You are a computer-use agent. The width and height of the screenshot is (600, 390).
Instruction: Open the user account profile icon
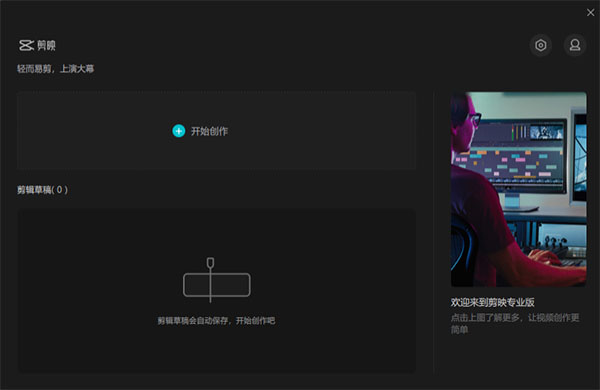click(575, 45)
